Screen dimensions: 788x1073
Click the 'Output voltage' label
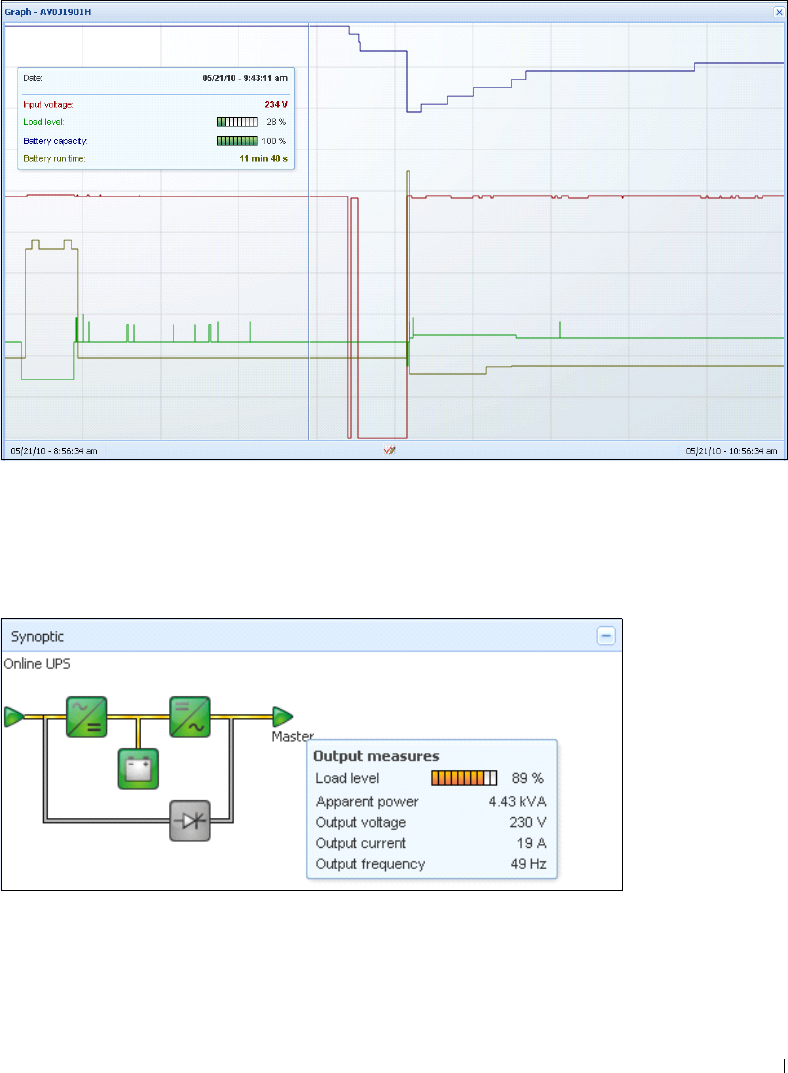pos(360,822)
